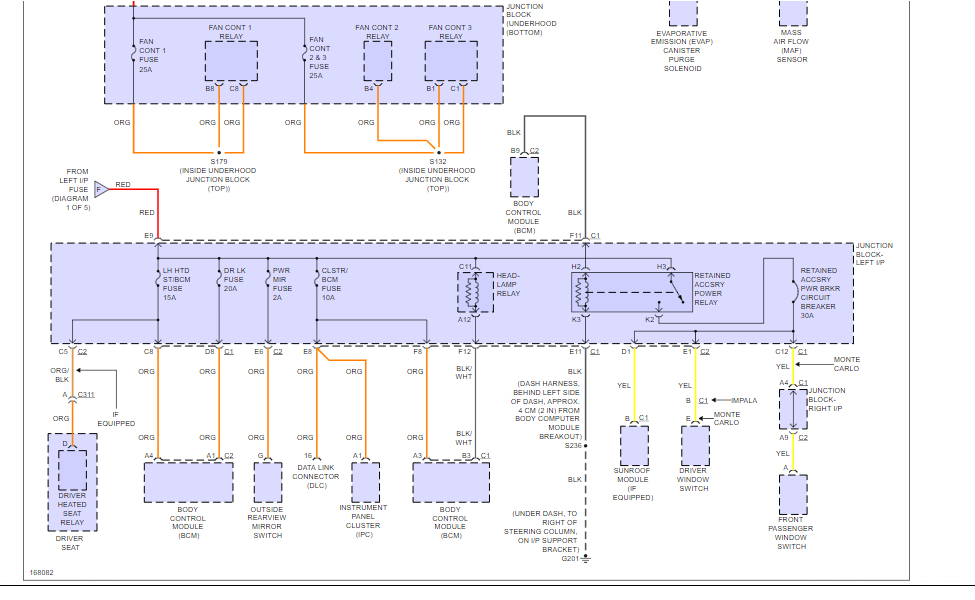
Task: Select the Instrument Panel Cluster (IPC) box
Action: click(366, 482)
